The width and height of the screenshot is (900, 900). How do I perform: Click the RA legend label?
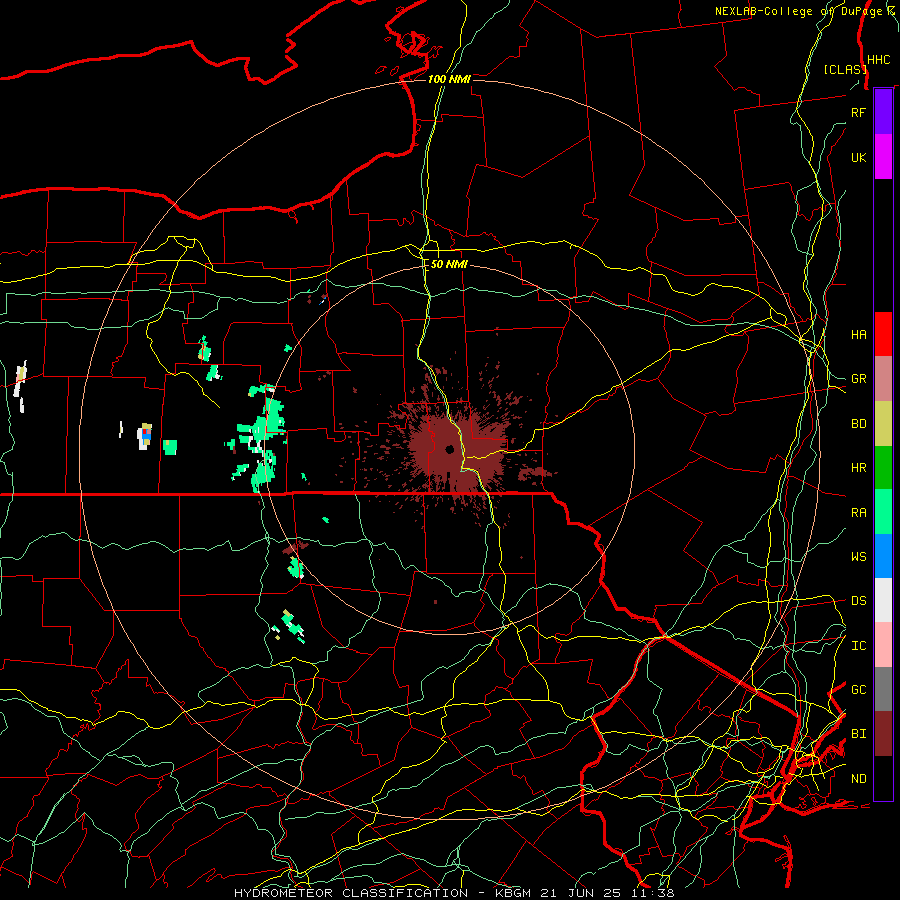858,513
